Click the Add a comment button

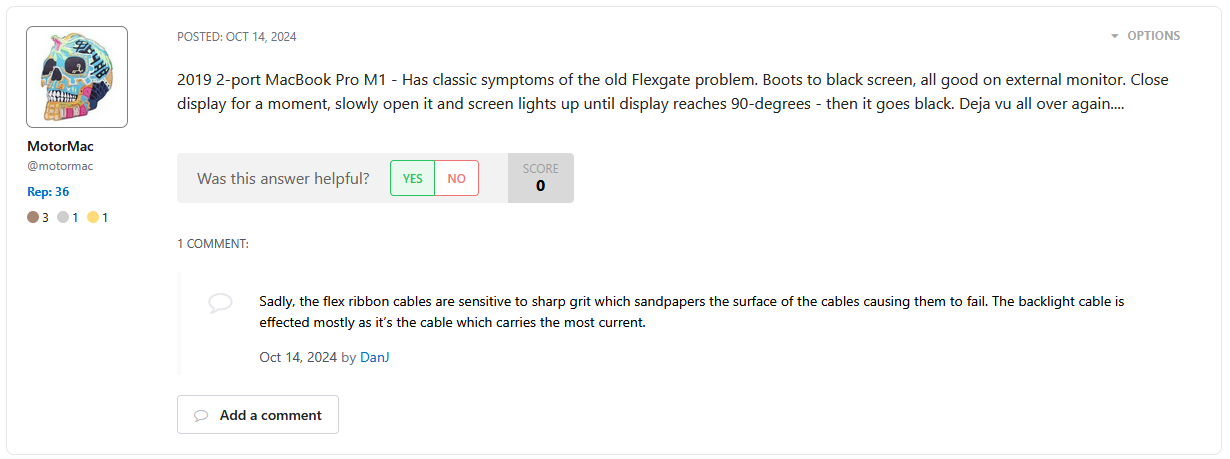point(258,415)
